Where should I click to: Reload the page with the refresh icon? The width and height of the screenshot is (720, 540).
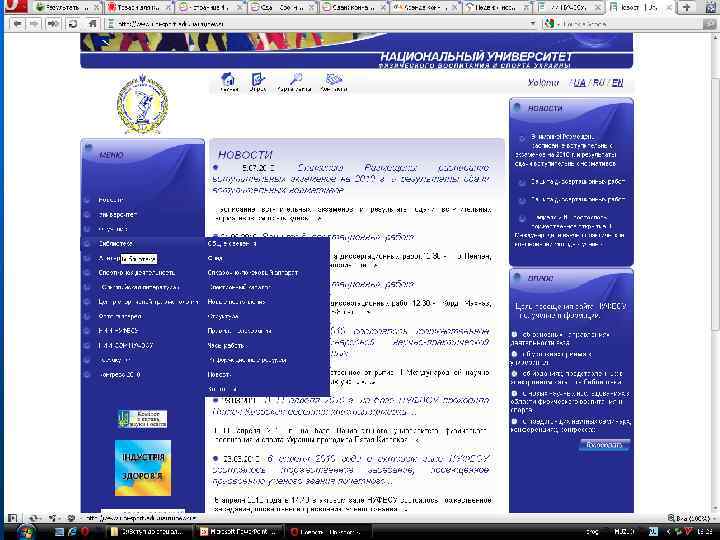pyautogui.click(x=73, y=23)
